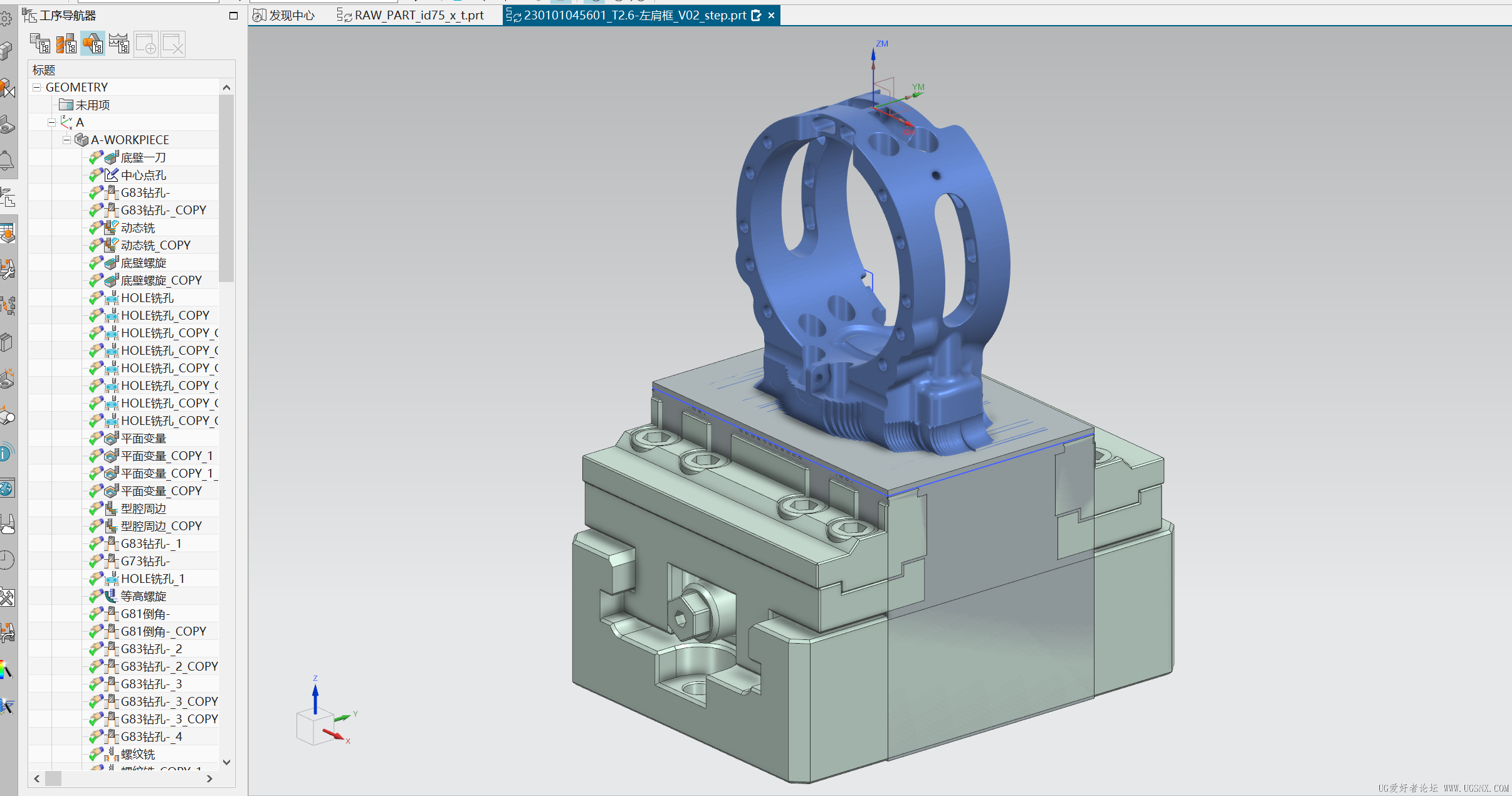Switch to Machine Tool view icon

point(66,44)
